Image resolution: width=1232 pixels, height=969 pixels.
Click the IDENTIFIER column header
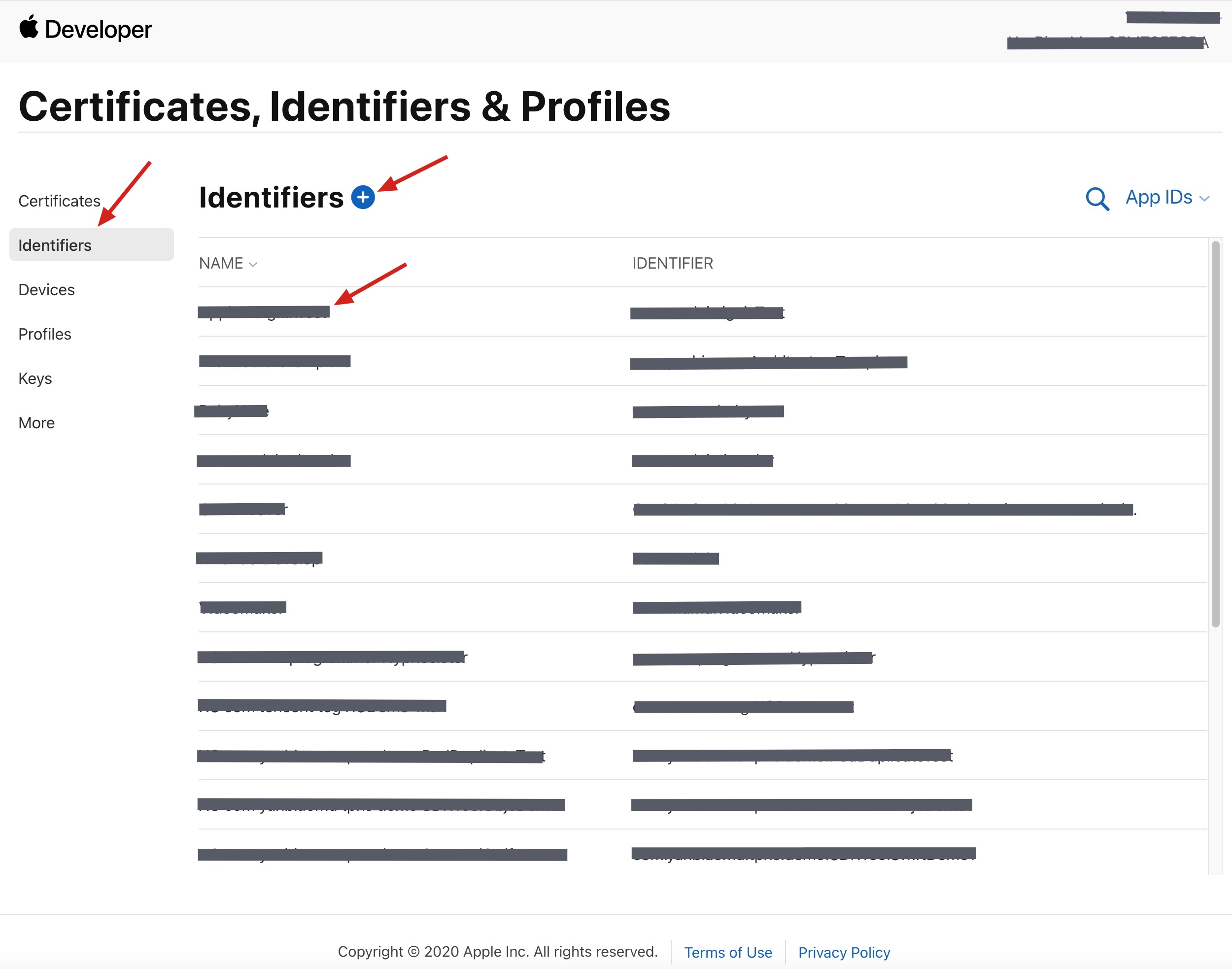point(672,263)
